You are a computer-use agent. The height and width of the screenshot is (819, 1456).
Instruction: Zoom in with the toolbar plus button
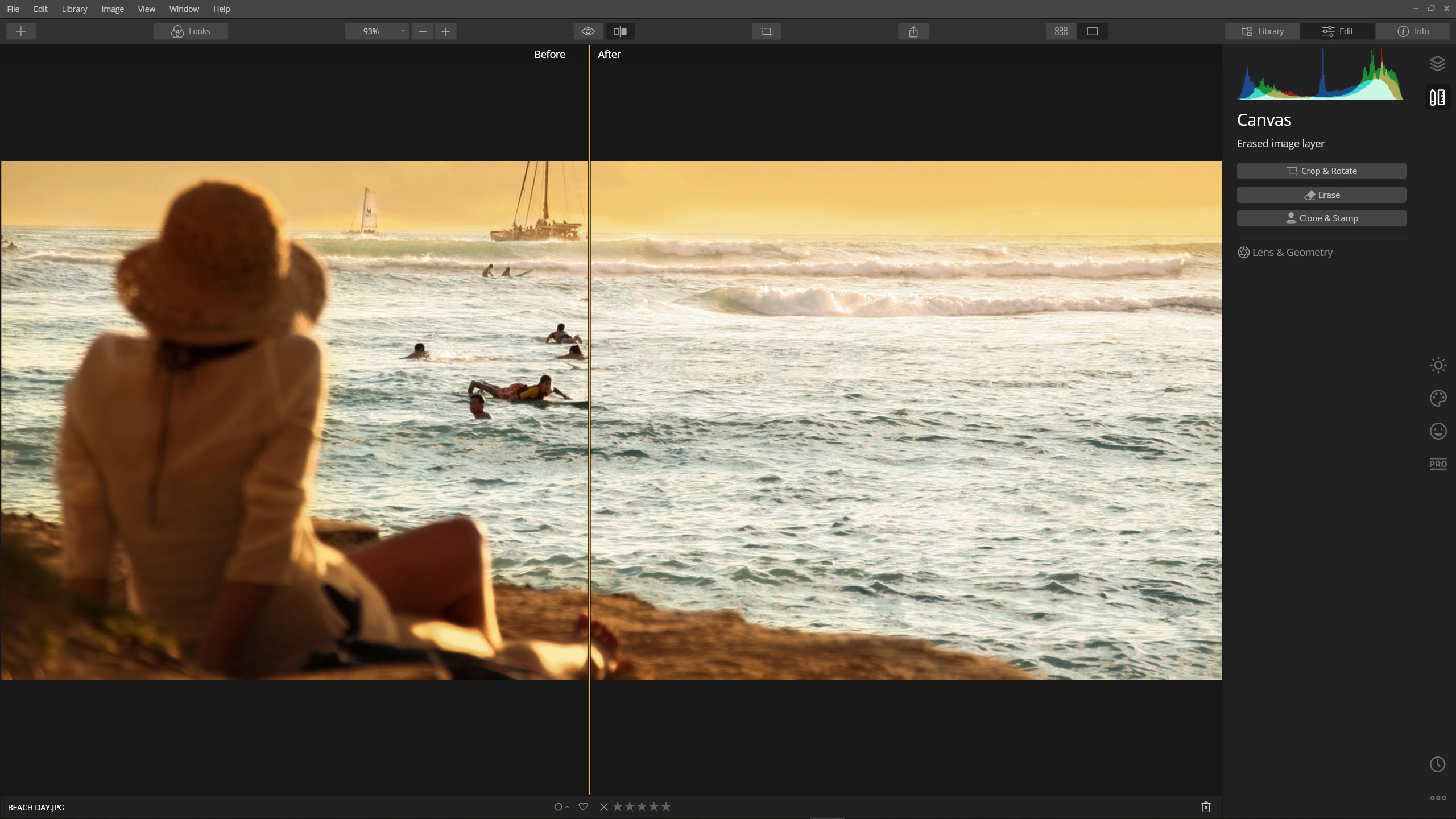coord(445,31)
